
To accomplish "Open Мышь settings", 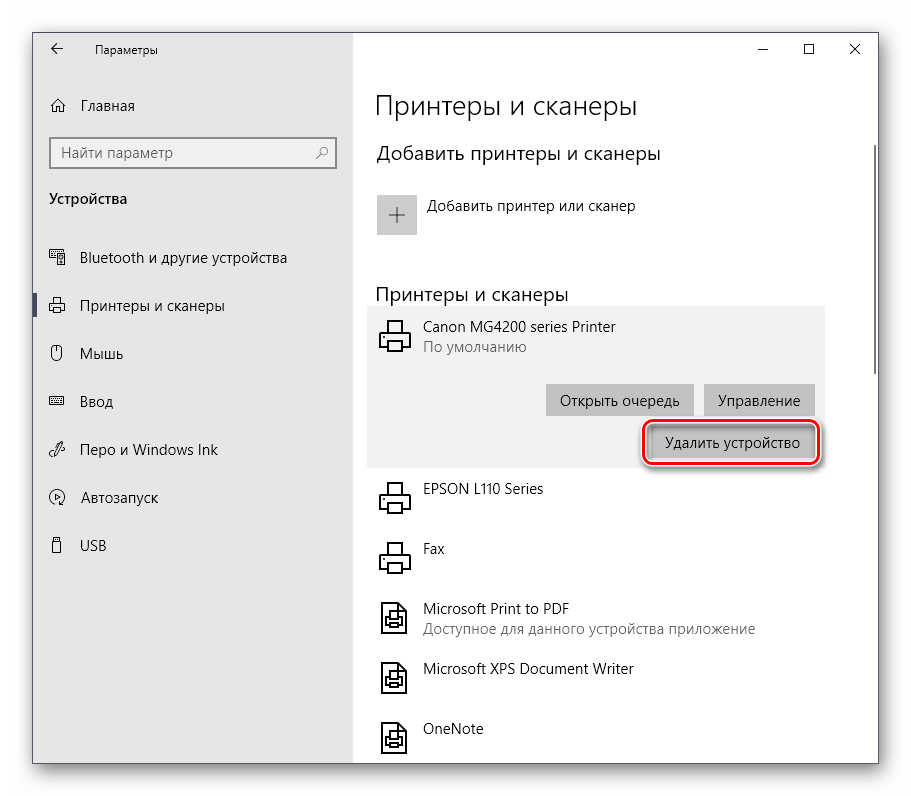I will tap(101, 354).
